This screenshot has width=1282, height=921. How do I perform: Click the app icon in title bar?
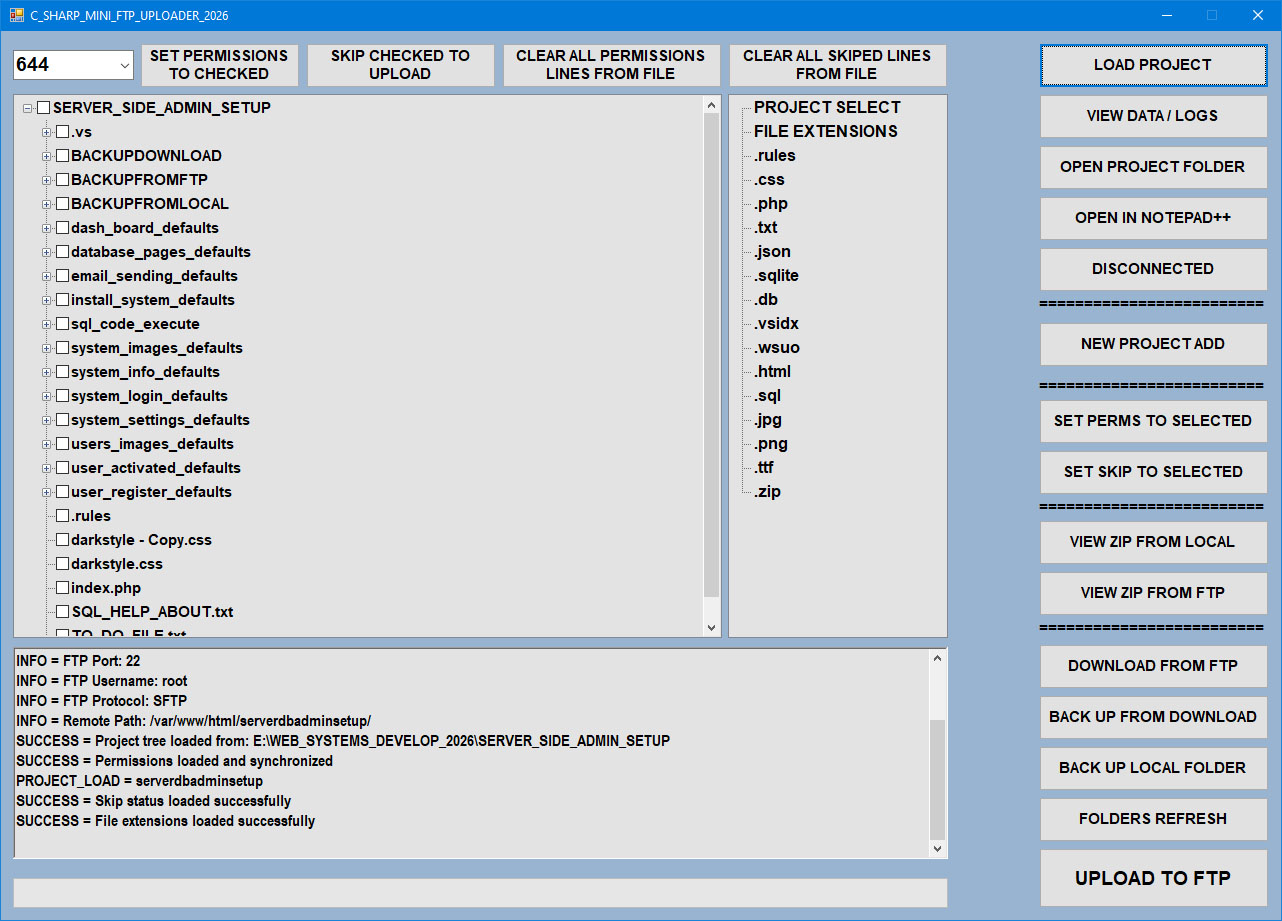pos(17,15)
